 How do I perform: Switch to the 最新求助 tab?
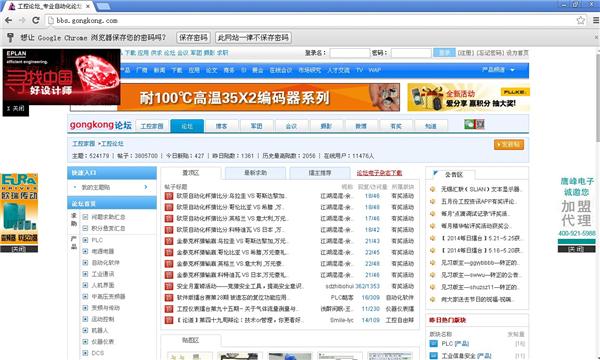[x=256, y=173]
